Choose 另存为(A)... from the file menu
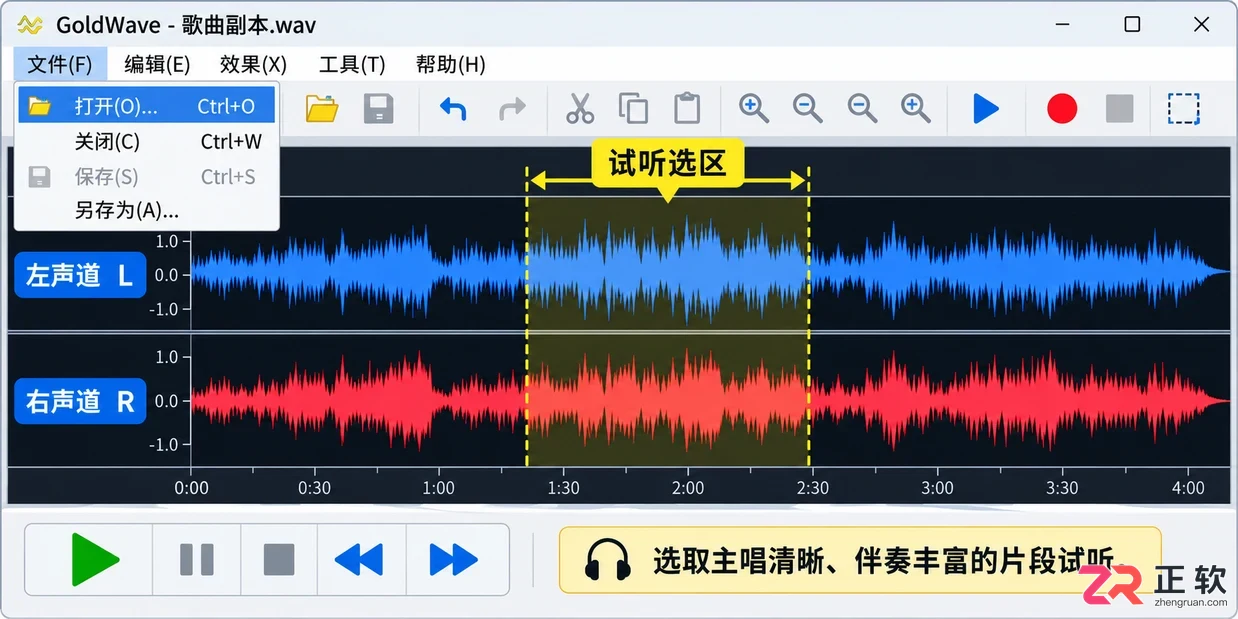This screenshot has width=1238, height=619. (x=147, y=211)
